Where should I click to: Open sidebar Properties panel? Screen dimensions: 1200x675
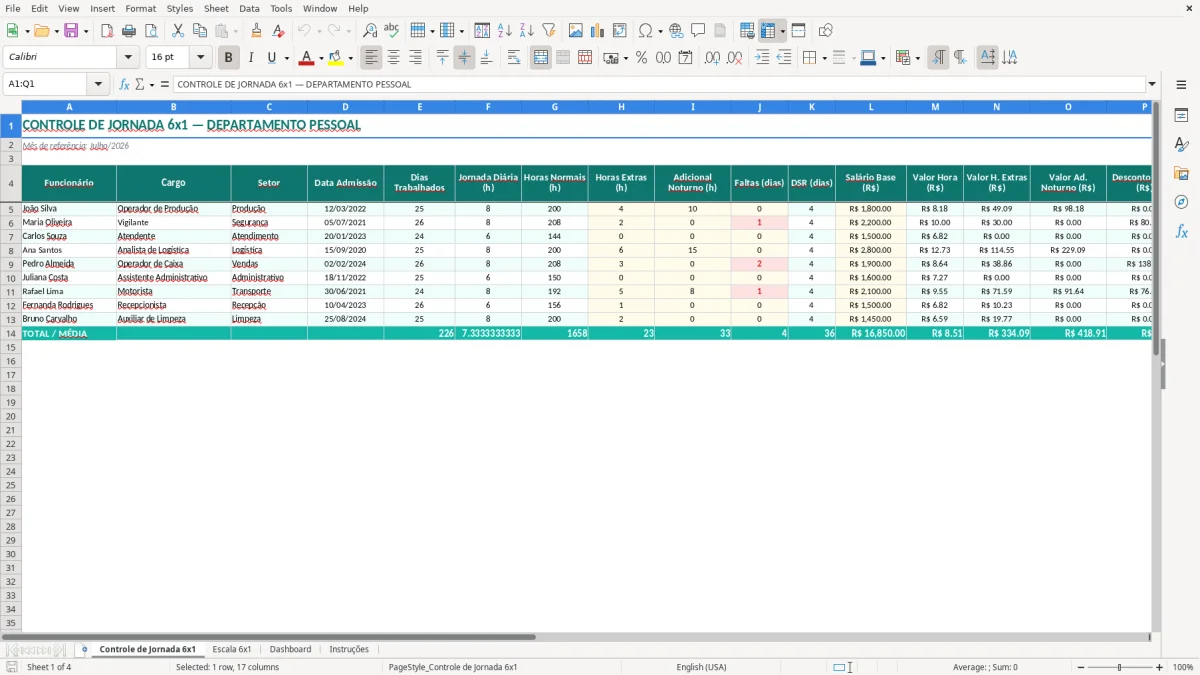coord(1181,115)
